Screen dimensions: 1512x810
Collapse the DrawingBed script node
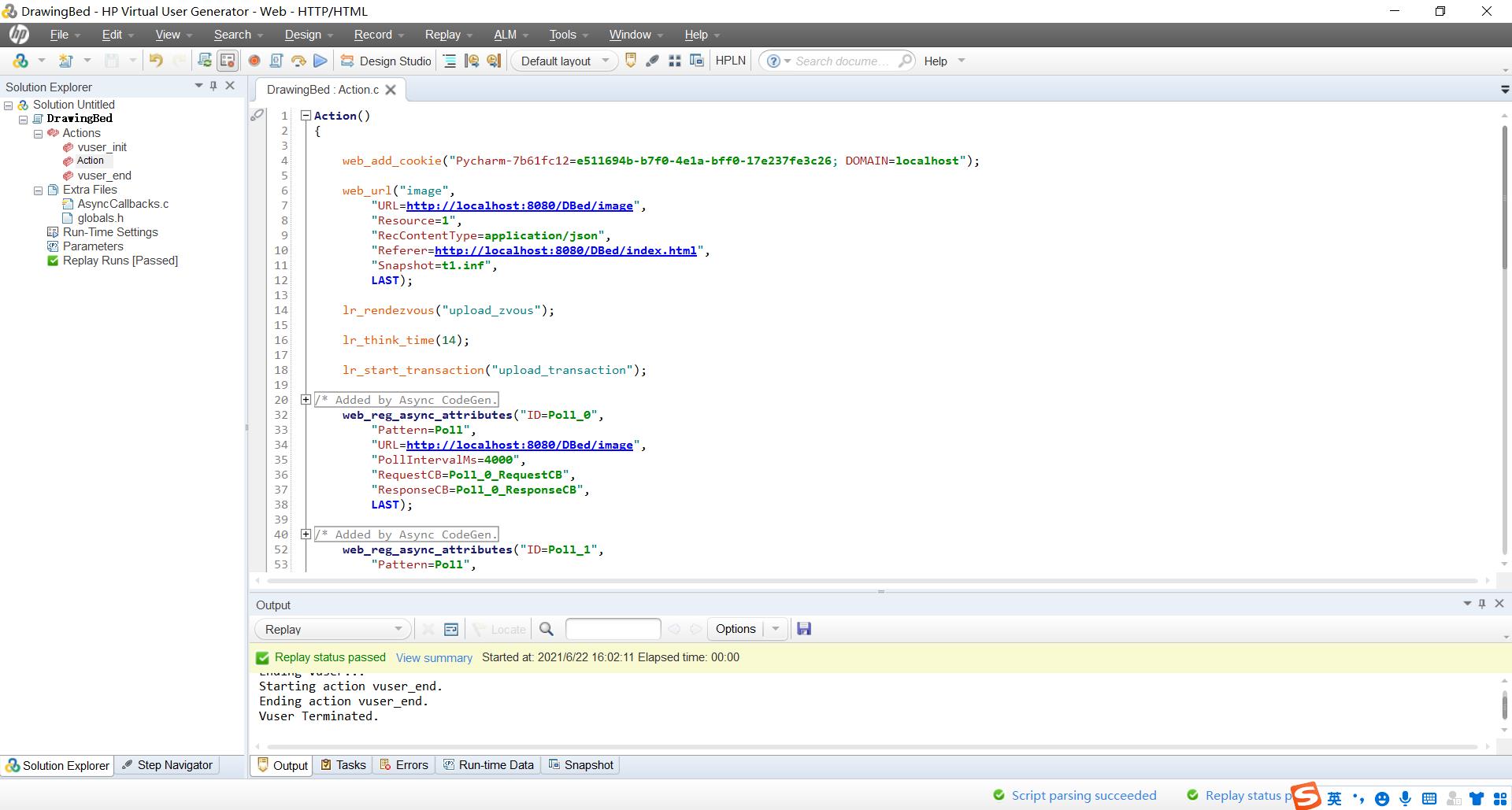pos(24,119)
